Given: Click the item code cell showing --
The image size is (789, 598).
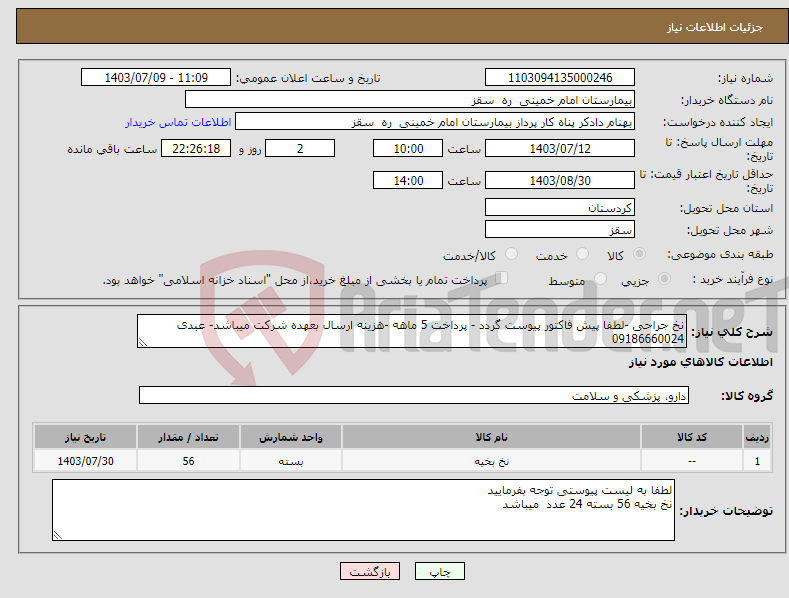Looking at the screenshot, I should point(692,461).
